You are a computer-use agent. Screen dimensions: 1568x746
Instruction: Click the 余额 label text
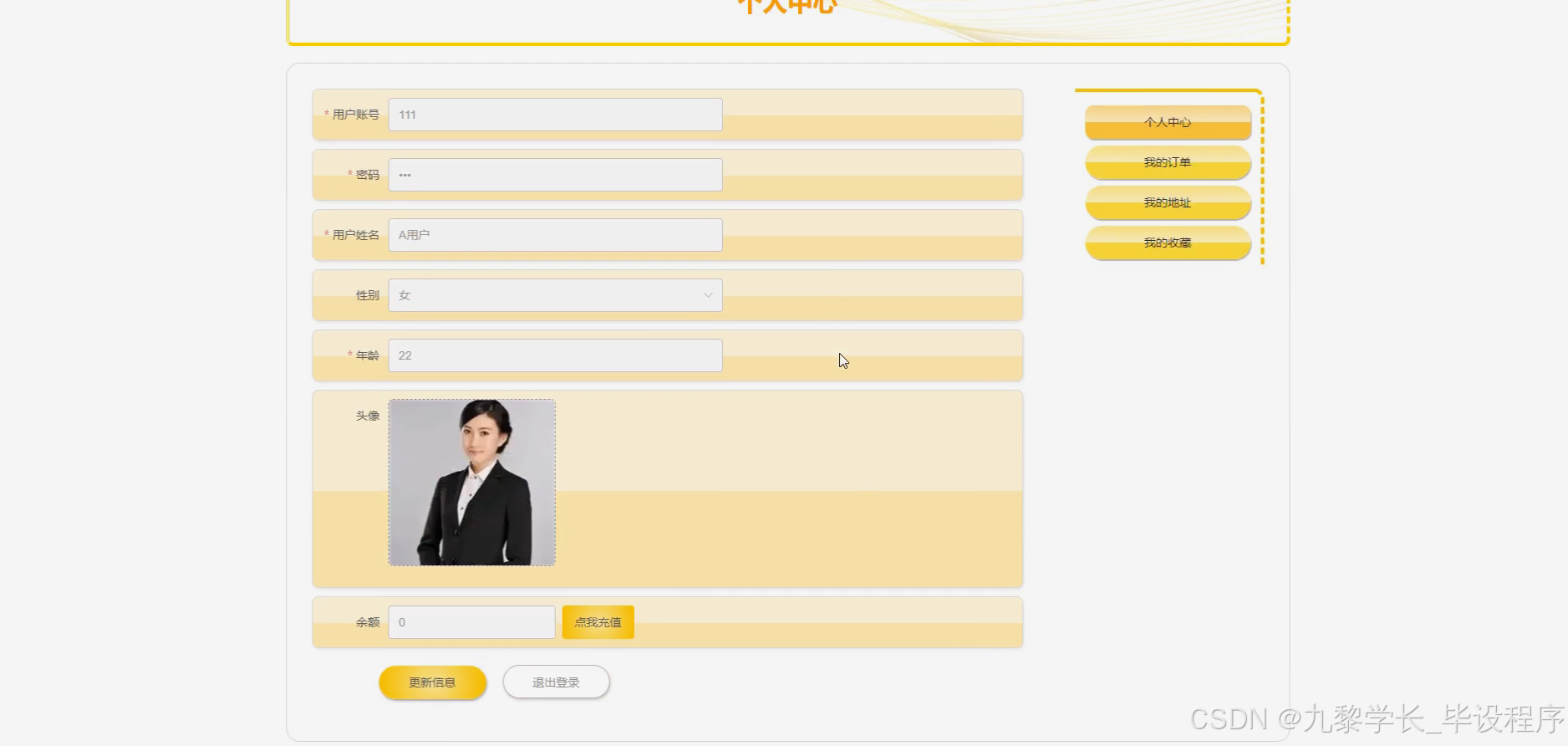coord(368,622)
